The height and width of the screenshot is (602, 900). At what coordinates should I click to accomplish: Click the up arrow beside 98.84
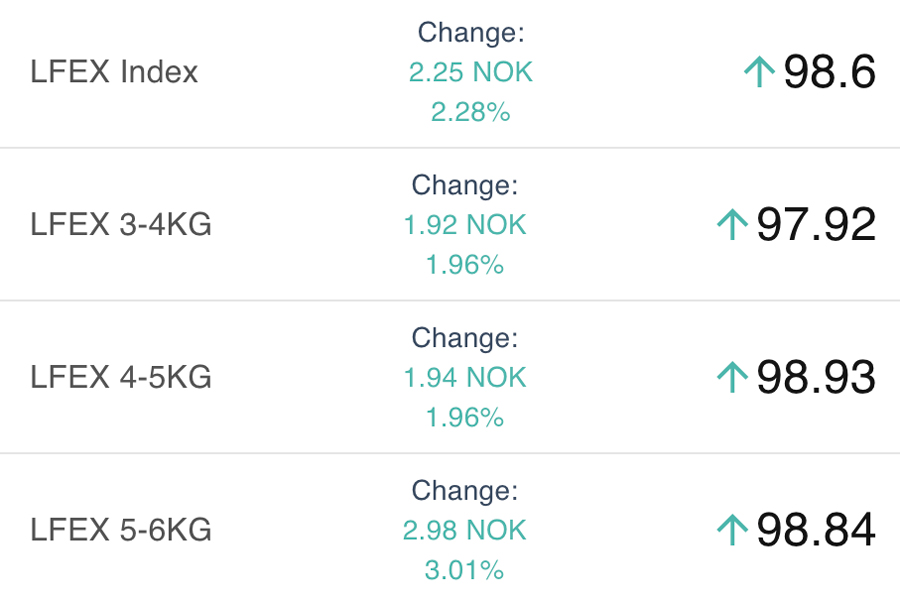tap(733, 530)
